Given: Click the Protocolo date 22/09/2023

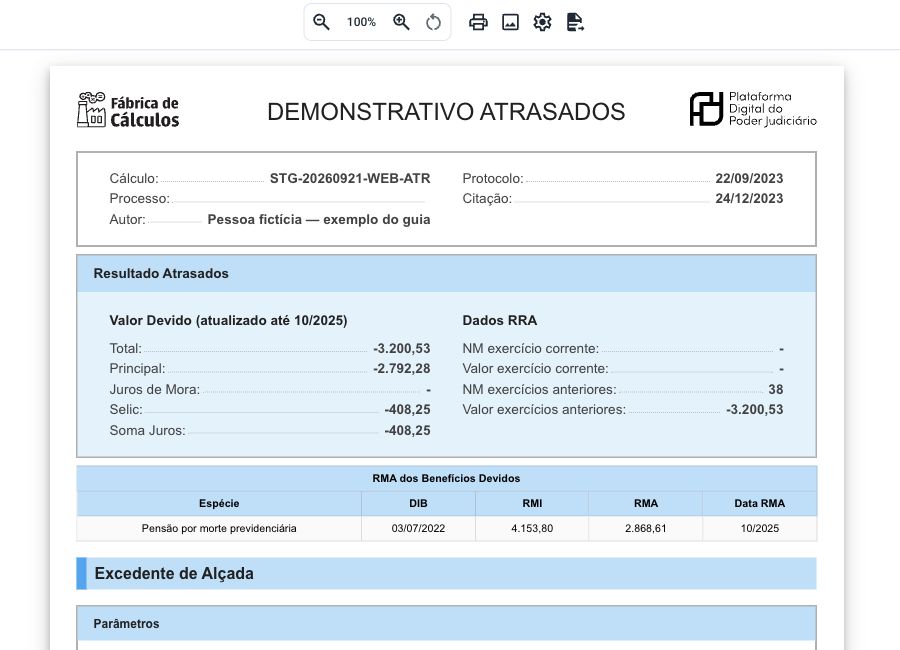Looking at the screenshot, I should point(749,179).
